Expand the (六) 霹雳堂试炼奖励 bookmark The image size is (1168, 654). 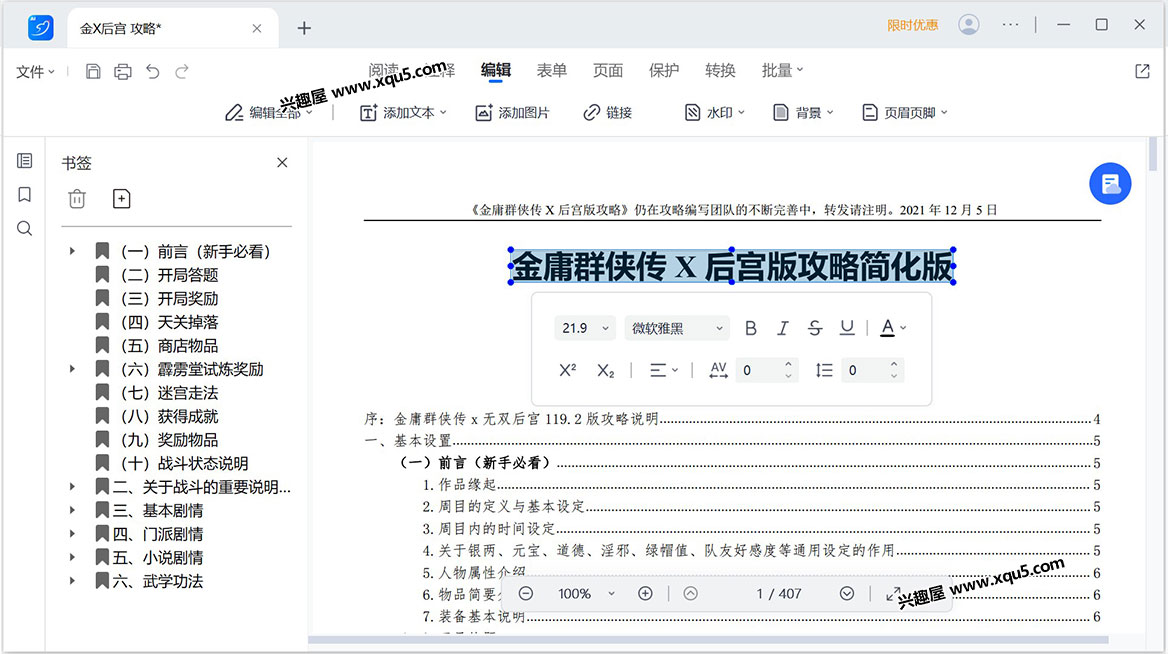click(x=72, y=369)
